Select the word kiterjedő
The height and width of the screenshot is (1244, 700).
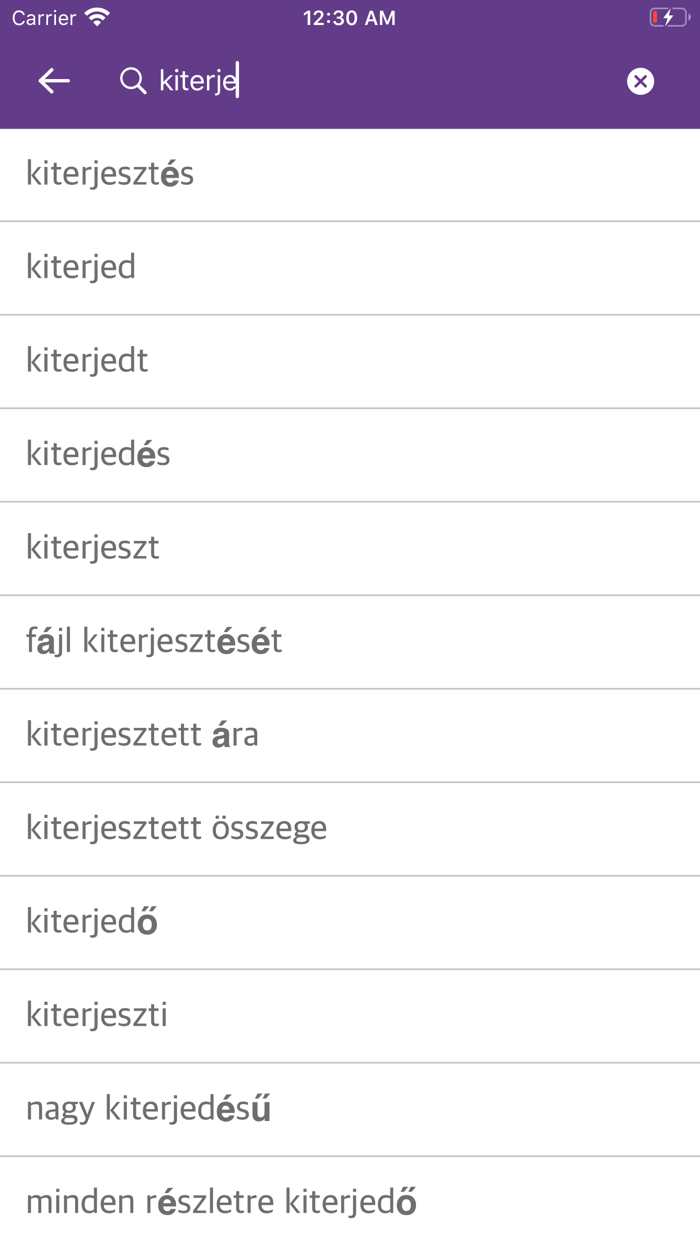[90, 921]
